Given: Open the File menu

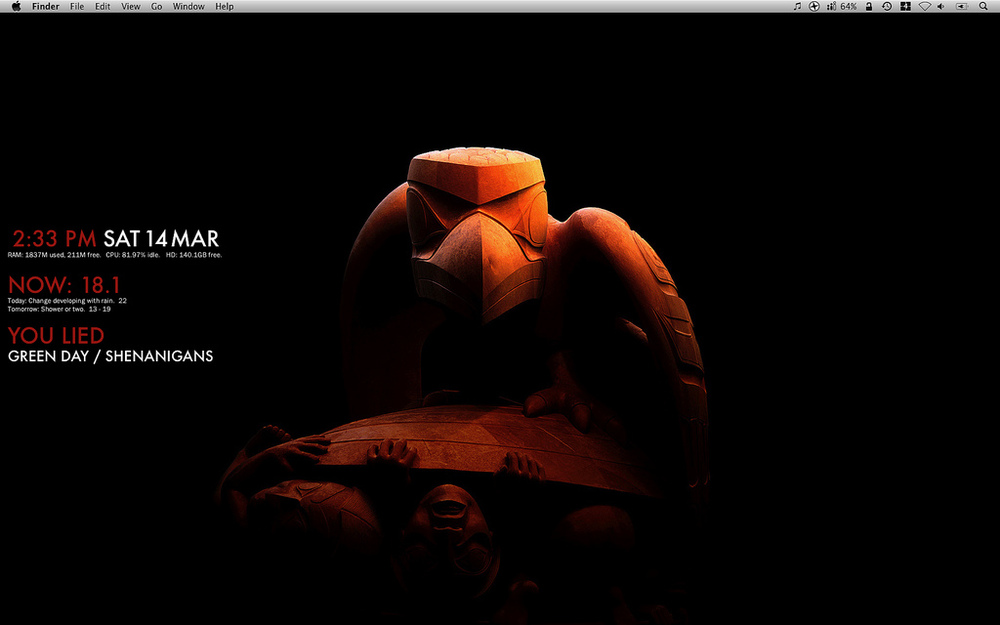Looking at the screenshot, I should pos(77,6).
